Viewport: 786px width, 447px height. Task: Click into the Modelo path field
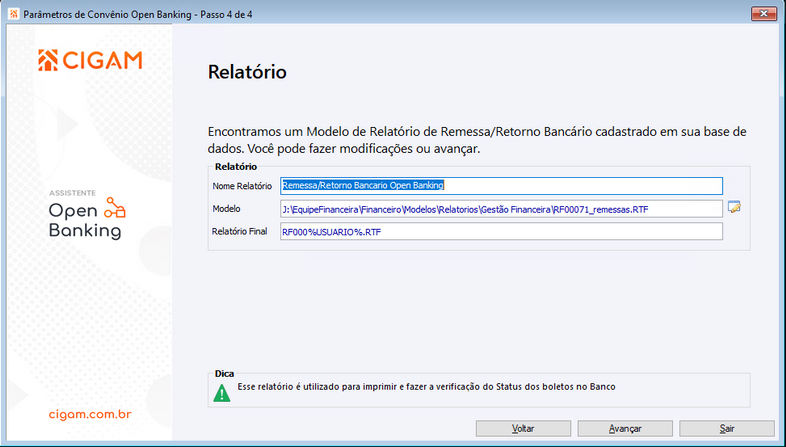click(501, 209)
